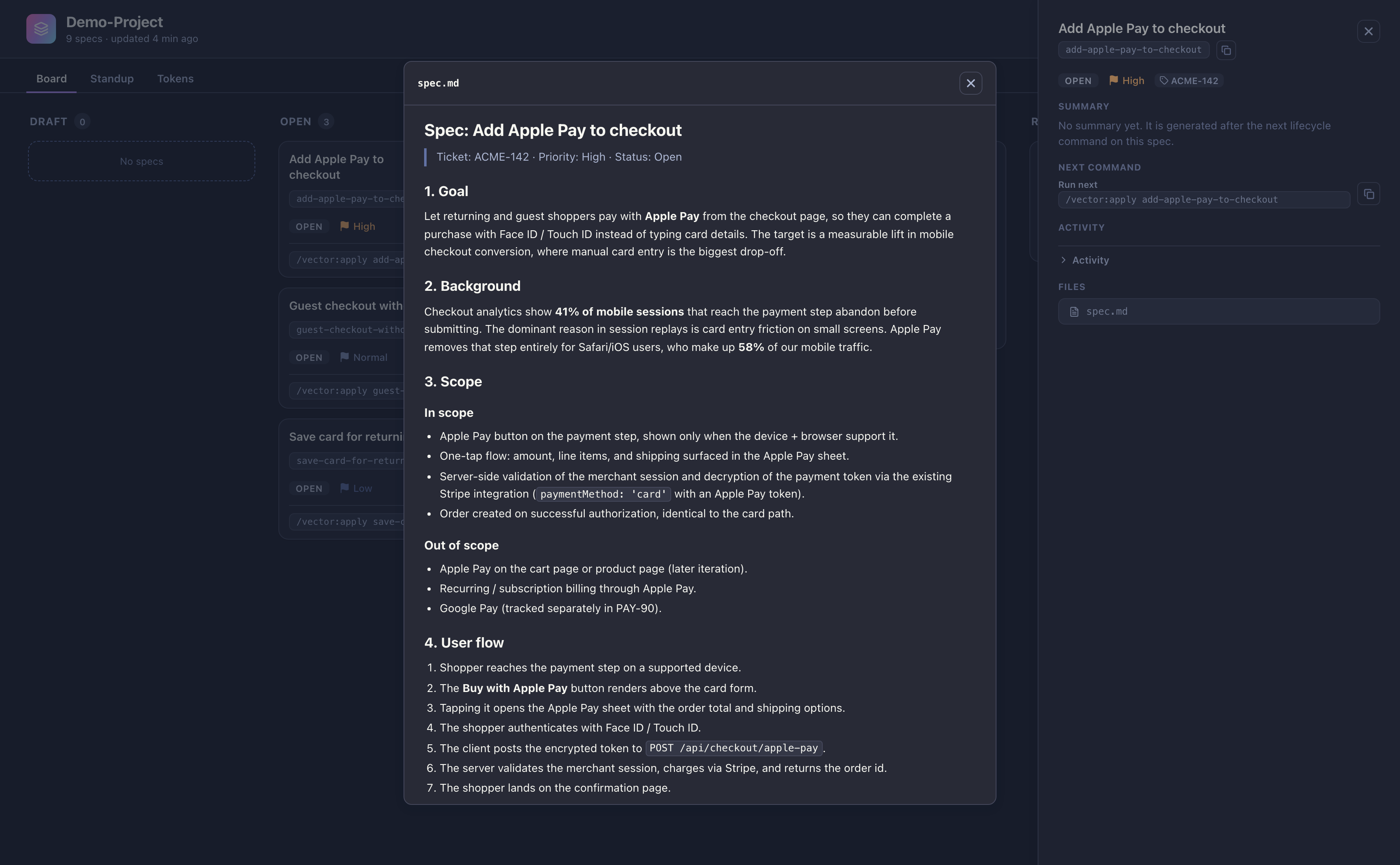
Task: Click the 'Add Apple Pay to checkout' side panel title
Action: coord(1141,28)
